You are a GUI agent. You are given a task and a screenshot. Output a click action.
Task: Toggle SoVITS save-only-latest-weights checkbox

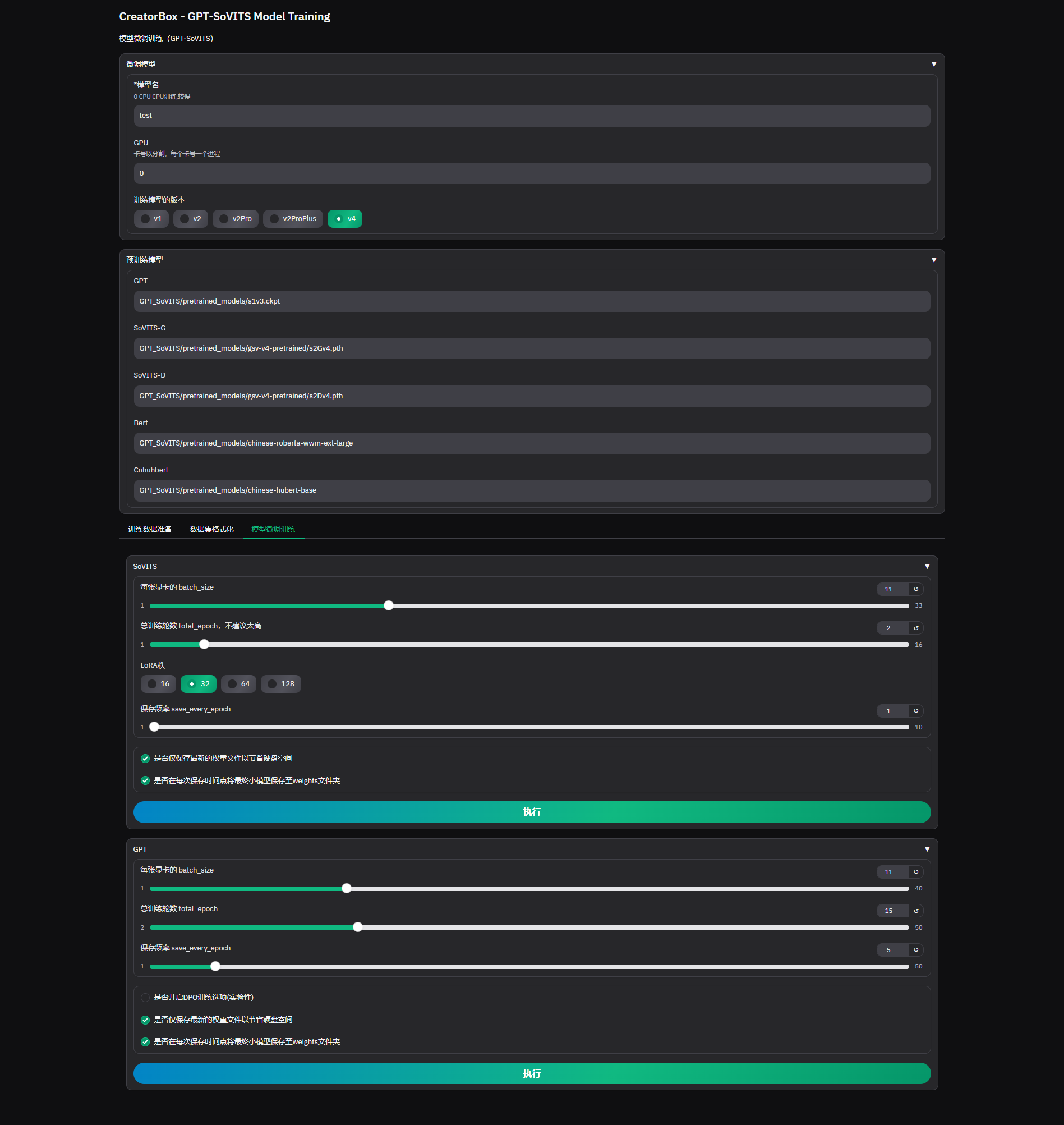145,758
